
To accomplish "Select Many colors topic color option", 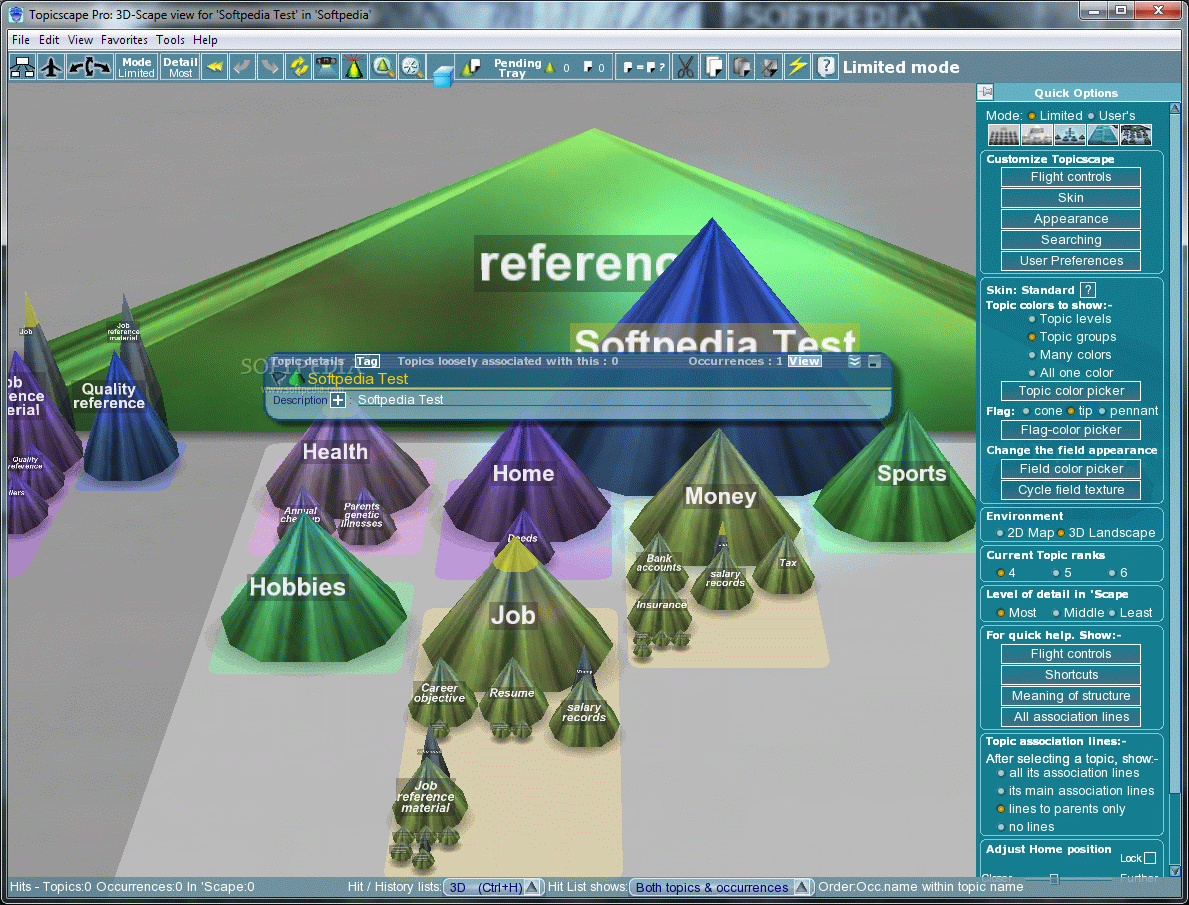I will (1031, 355).
